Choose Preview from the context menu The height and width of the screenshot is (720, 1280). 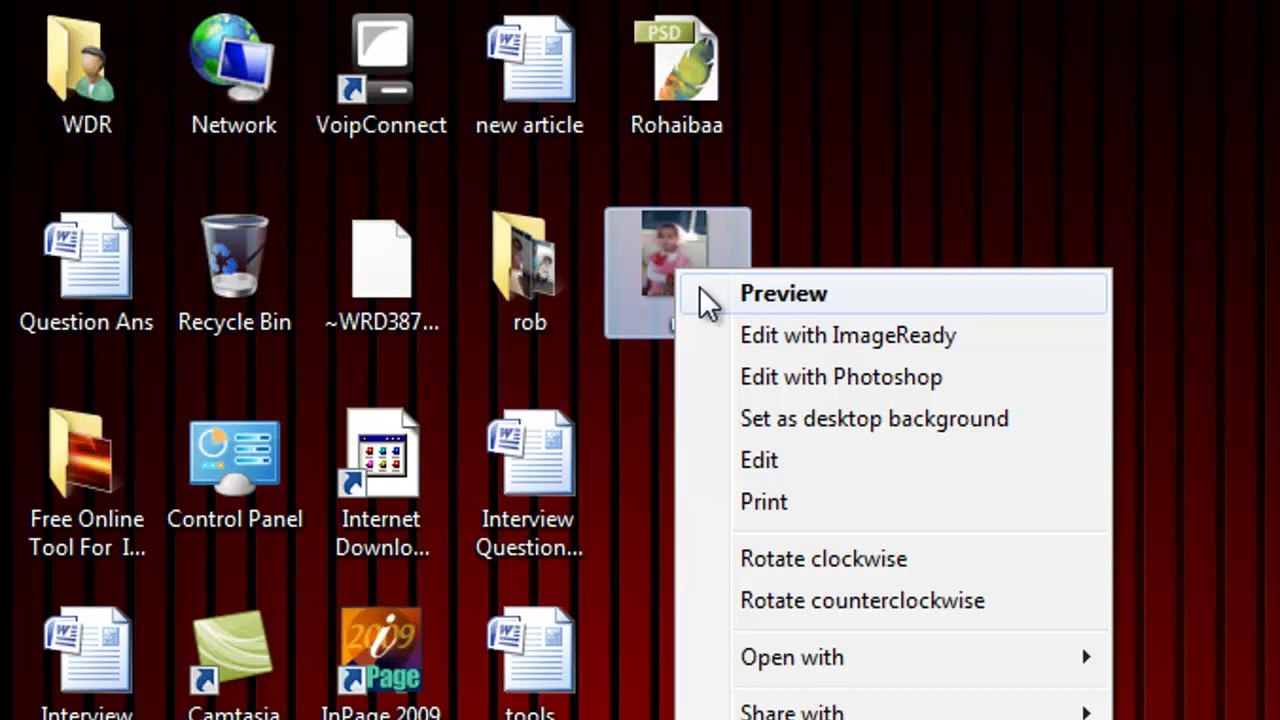(893, 294)
